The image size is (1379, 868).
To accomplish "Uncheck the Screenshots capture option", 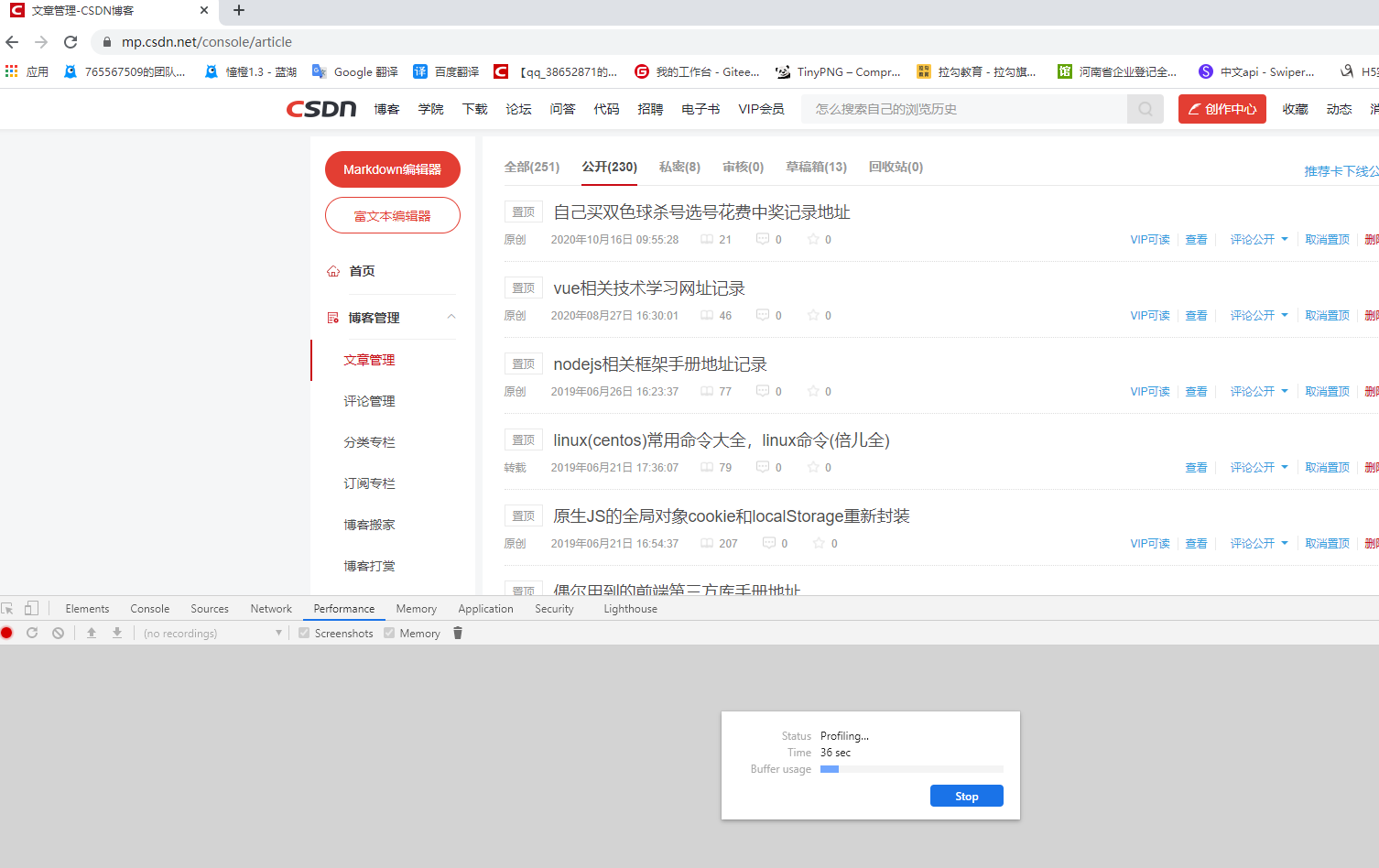I will pos(304,633).
